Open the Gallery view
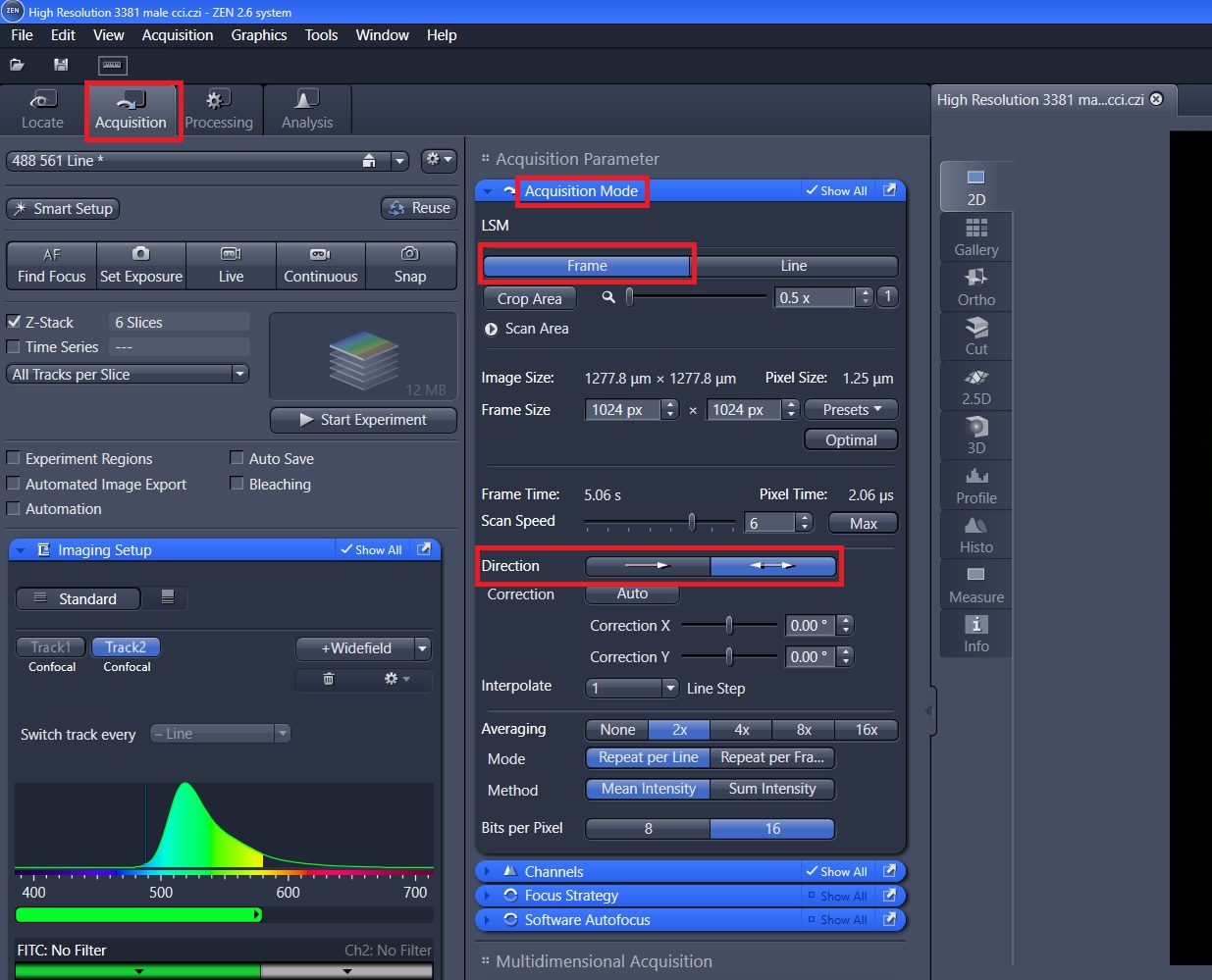This screenshot has width=1212, height=980. click(975, 237)
